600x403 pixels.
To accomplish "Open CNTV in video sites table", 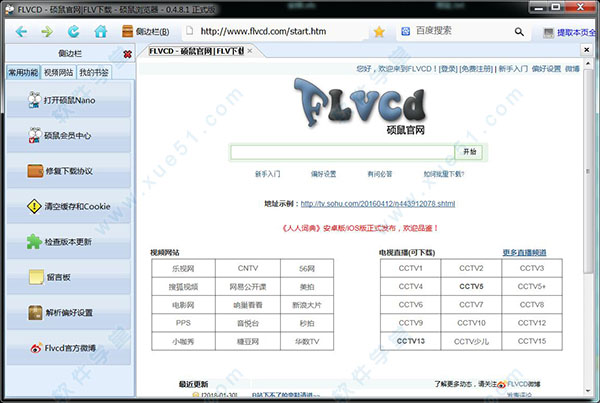I will tap(248, 268).
